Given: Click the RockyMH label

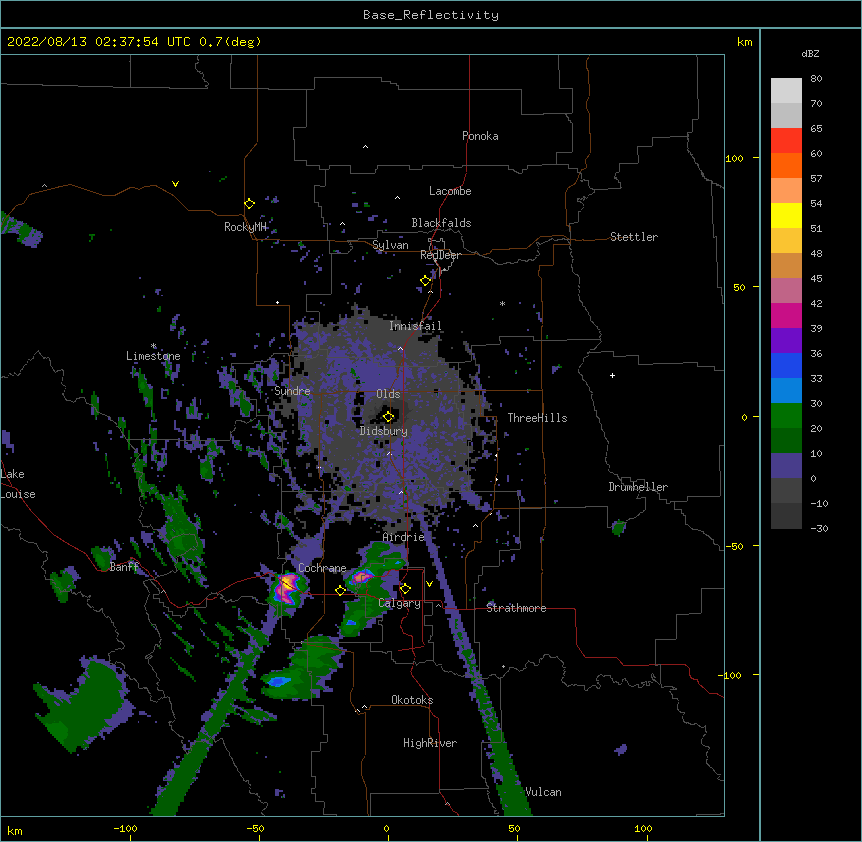Looking at the screenshot, I should tap(245, 226).
